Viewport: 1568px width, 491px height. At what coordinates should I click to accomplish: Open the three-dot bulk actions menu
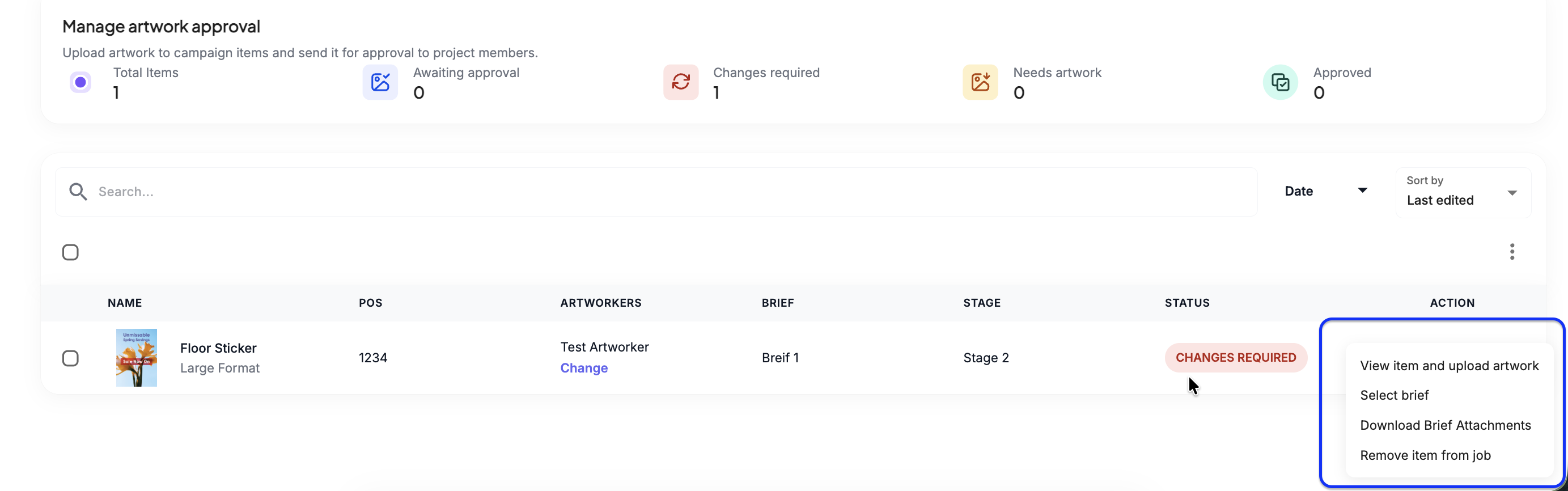tap(1512, 252)
